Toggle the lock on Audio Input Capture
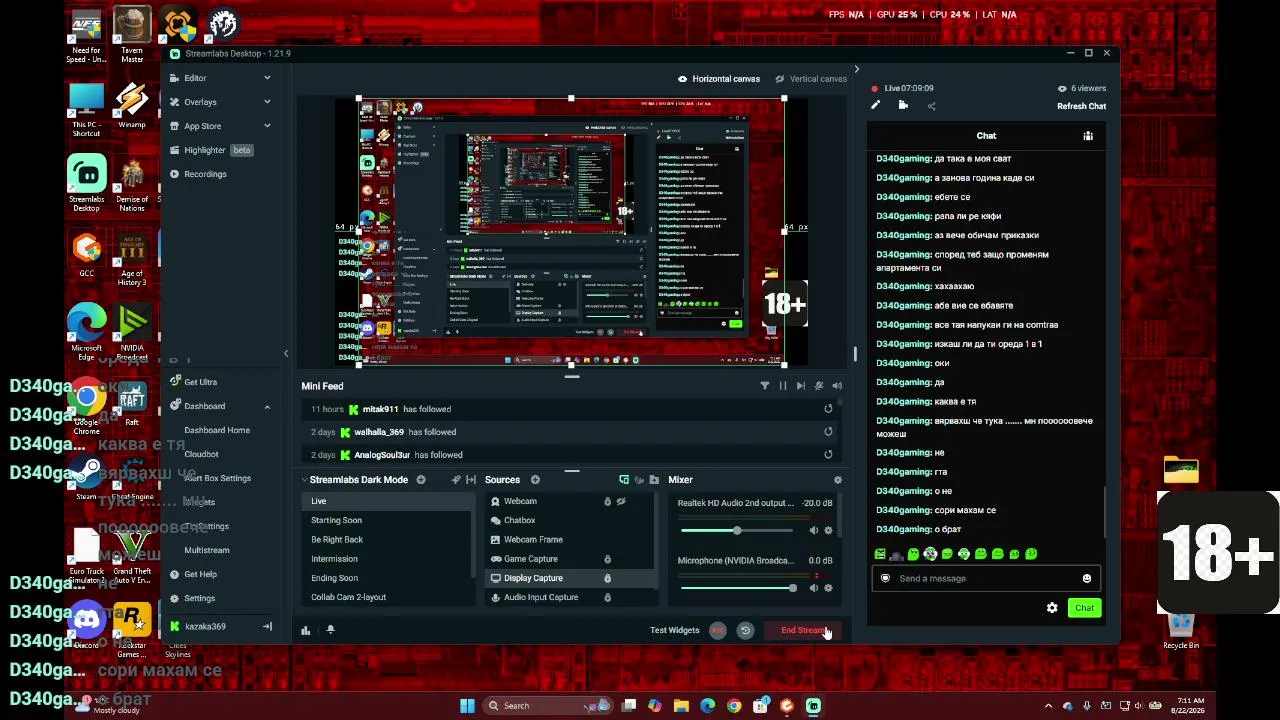Screen dimensions: 1280x720 tap(607, 597)
